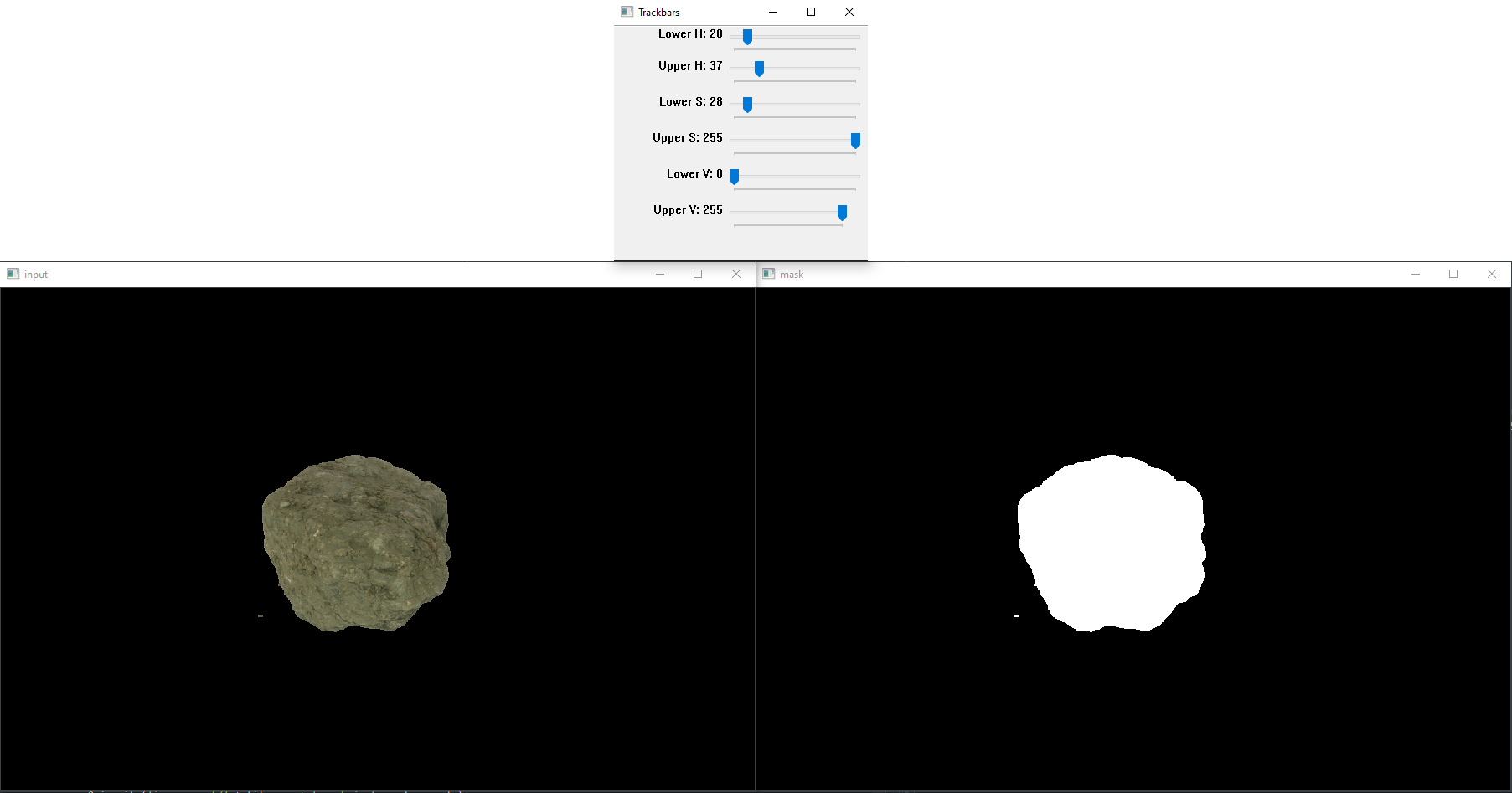Click the 'Lower V: 0' label
1512x793 pixels.
694,174
